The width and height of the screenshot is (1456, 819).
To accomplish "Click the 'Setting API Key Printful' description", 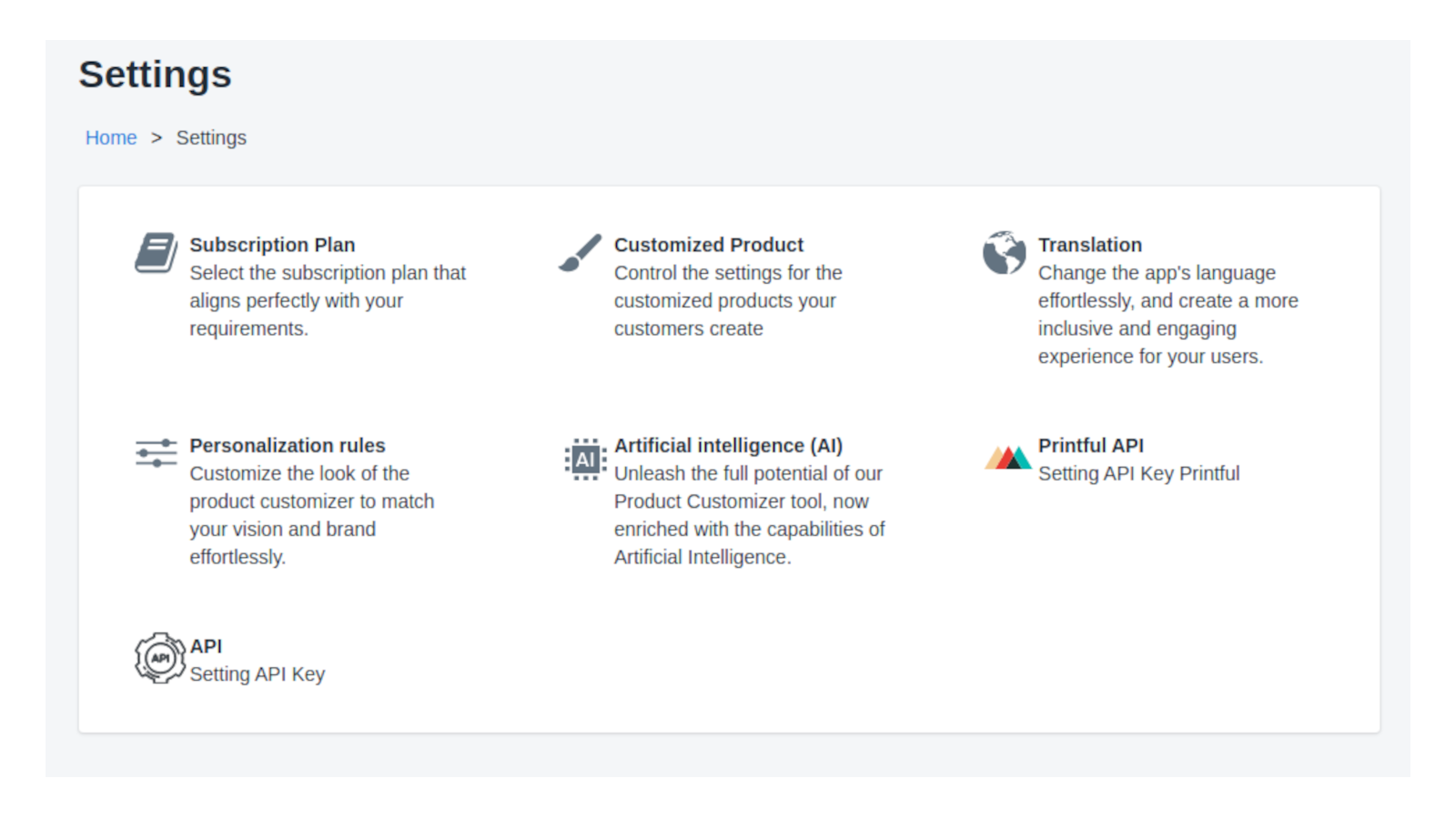I will [1138, 473].
